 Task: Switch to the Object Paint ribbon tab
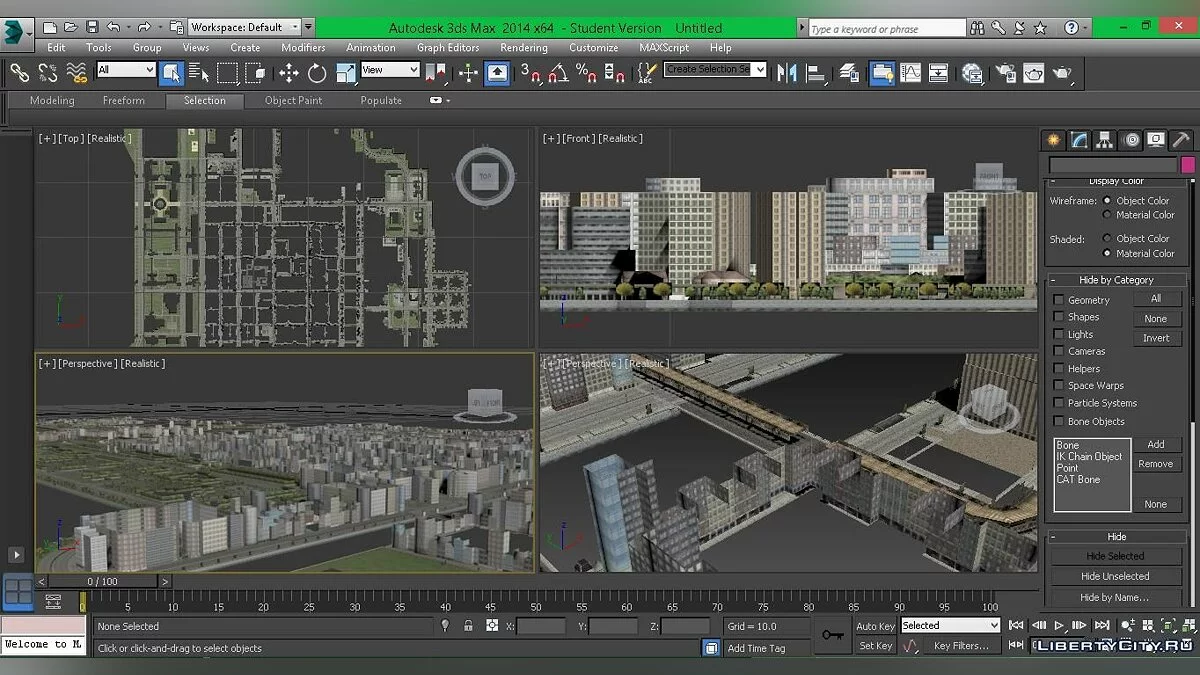(293, 100)
